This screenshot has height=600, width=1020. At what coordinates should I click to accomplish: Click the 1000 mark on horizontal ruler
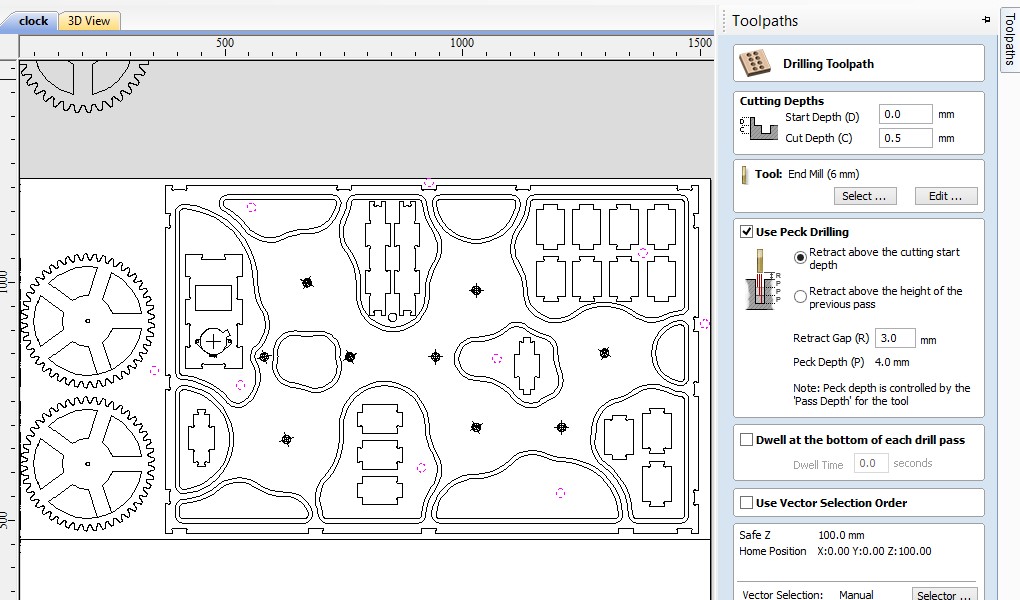(462, 43)
